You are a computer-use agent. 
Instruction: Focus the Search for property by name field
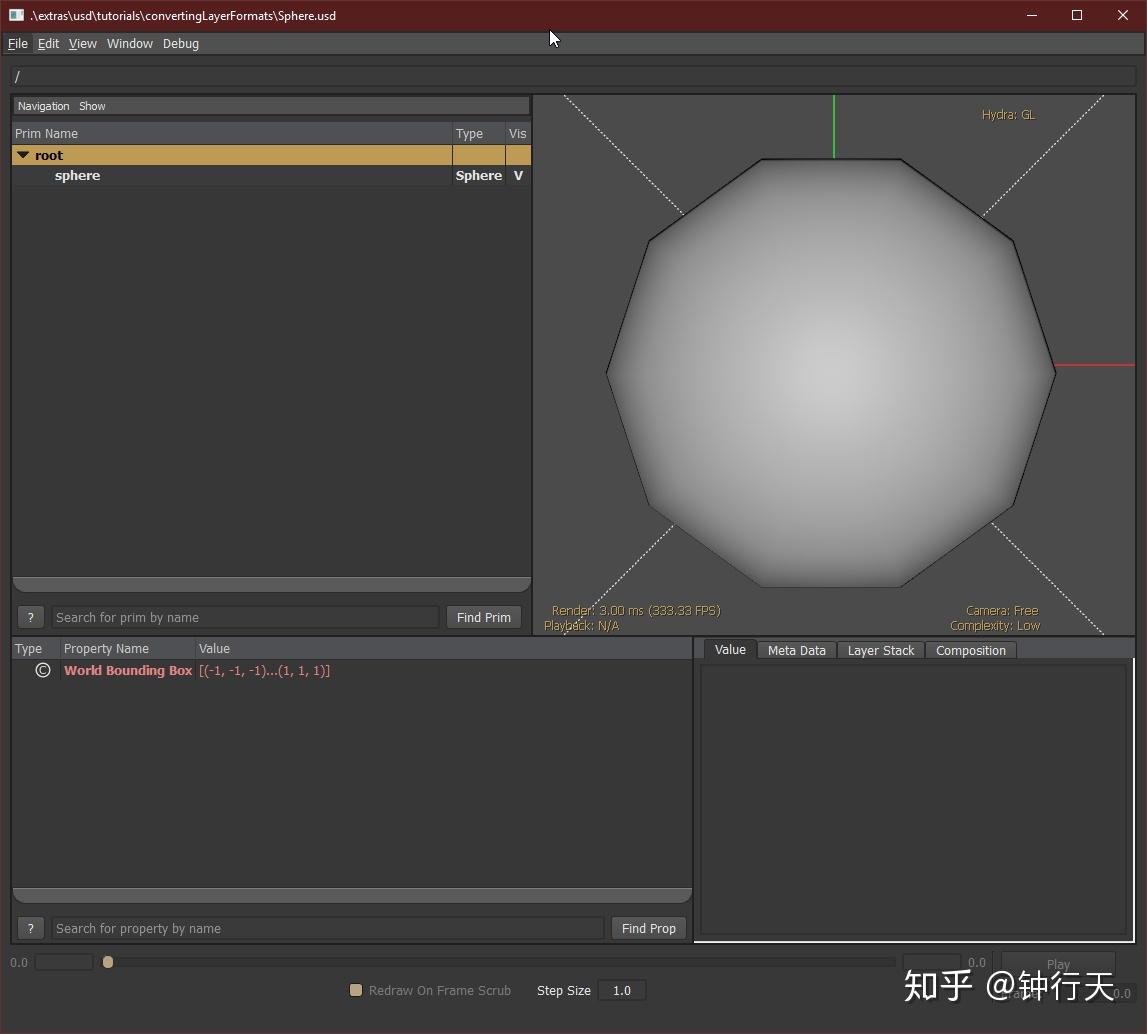pos(328,928)
